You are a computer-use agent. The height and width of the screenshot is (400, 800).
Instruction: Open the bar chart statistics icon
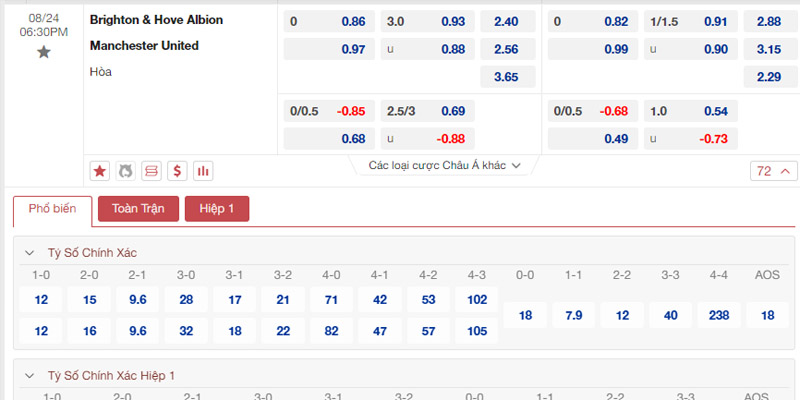click(203, 171)
